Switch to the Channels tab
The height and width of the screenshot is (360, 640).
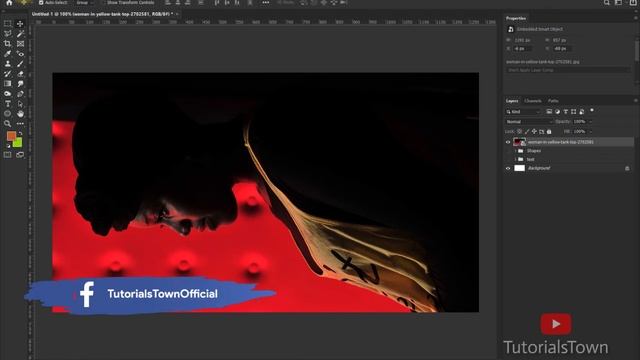[533, 101]
